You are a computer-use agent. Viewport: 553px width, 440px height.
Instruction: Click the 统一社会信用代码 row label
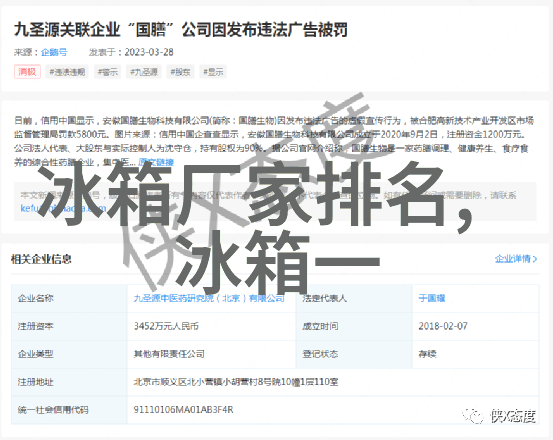pos(53,410)
